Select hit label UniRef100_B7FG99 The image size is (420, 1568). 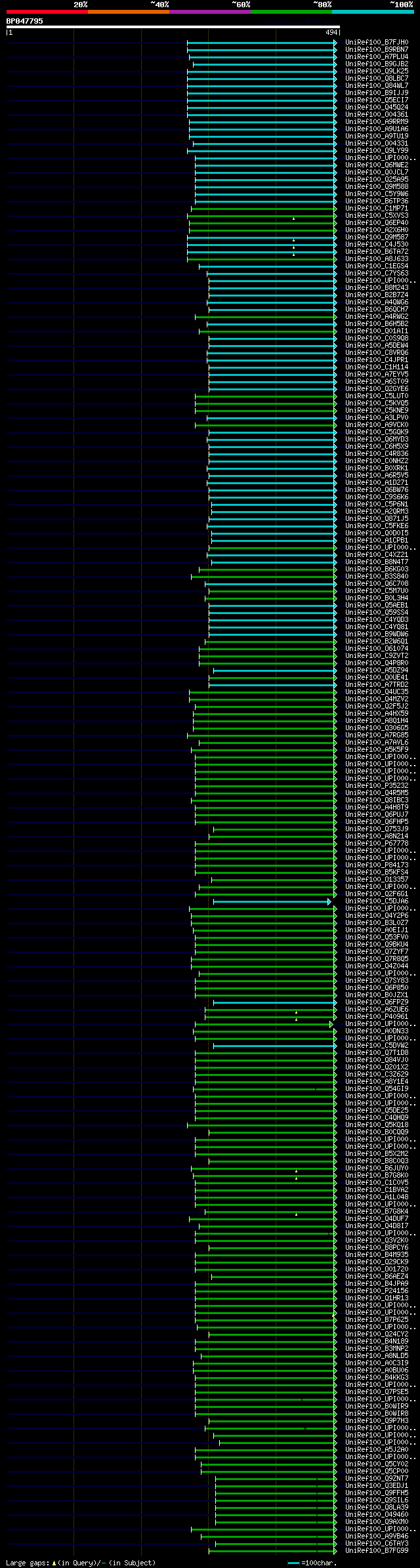pyautogui.click(x=377, y=1551)
